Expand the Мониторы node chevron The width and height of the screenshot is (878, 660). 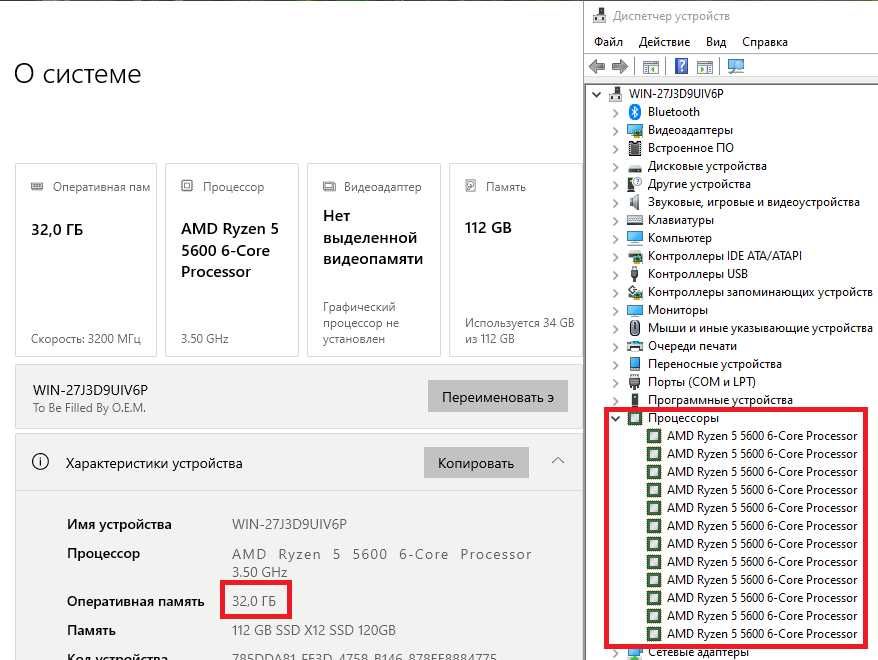click(615, 310)
